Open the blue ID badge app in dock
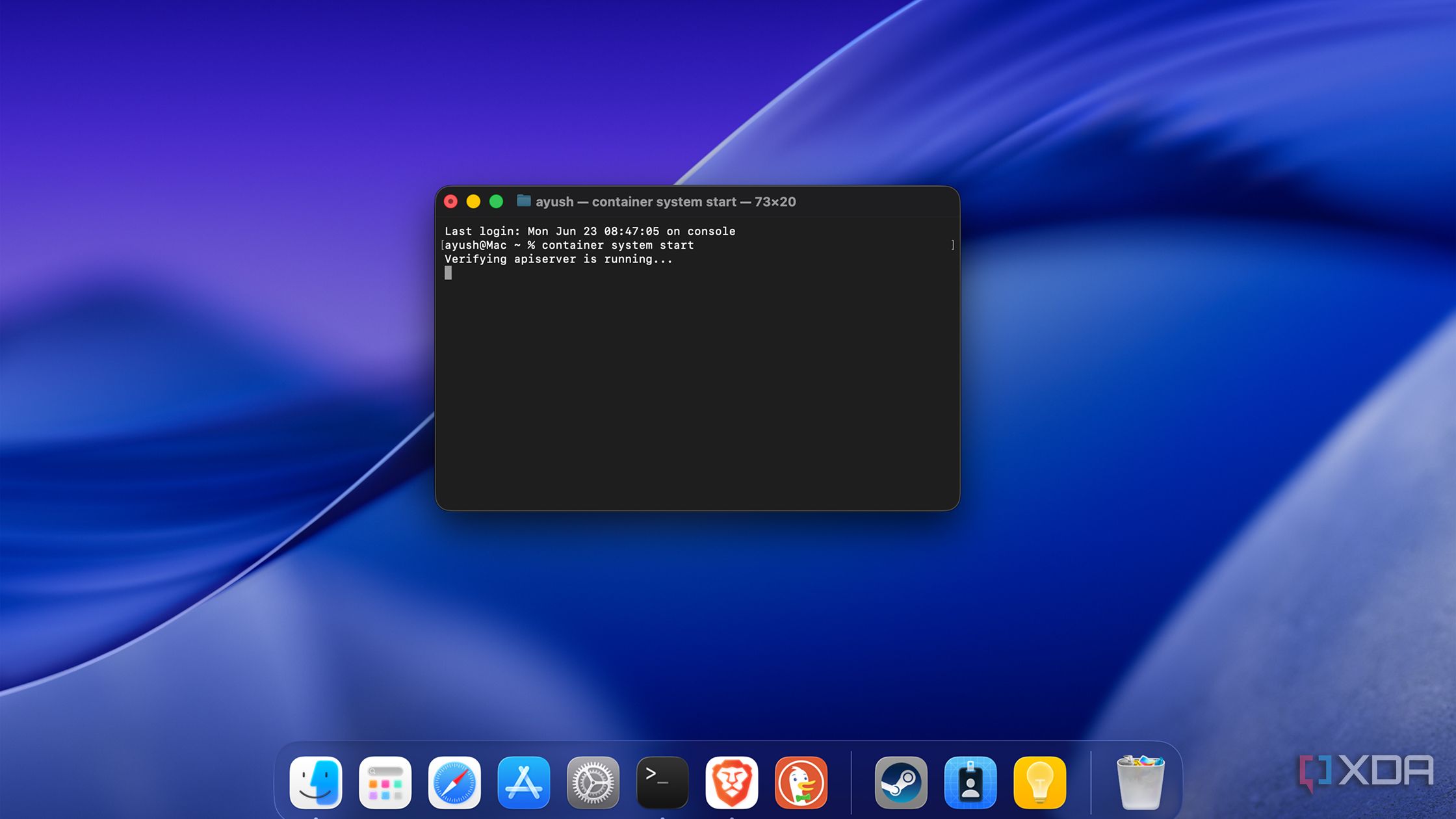 click(x=970, y=782)
